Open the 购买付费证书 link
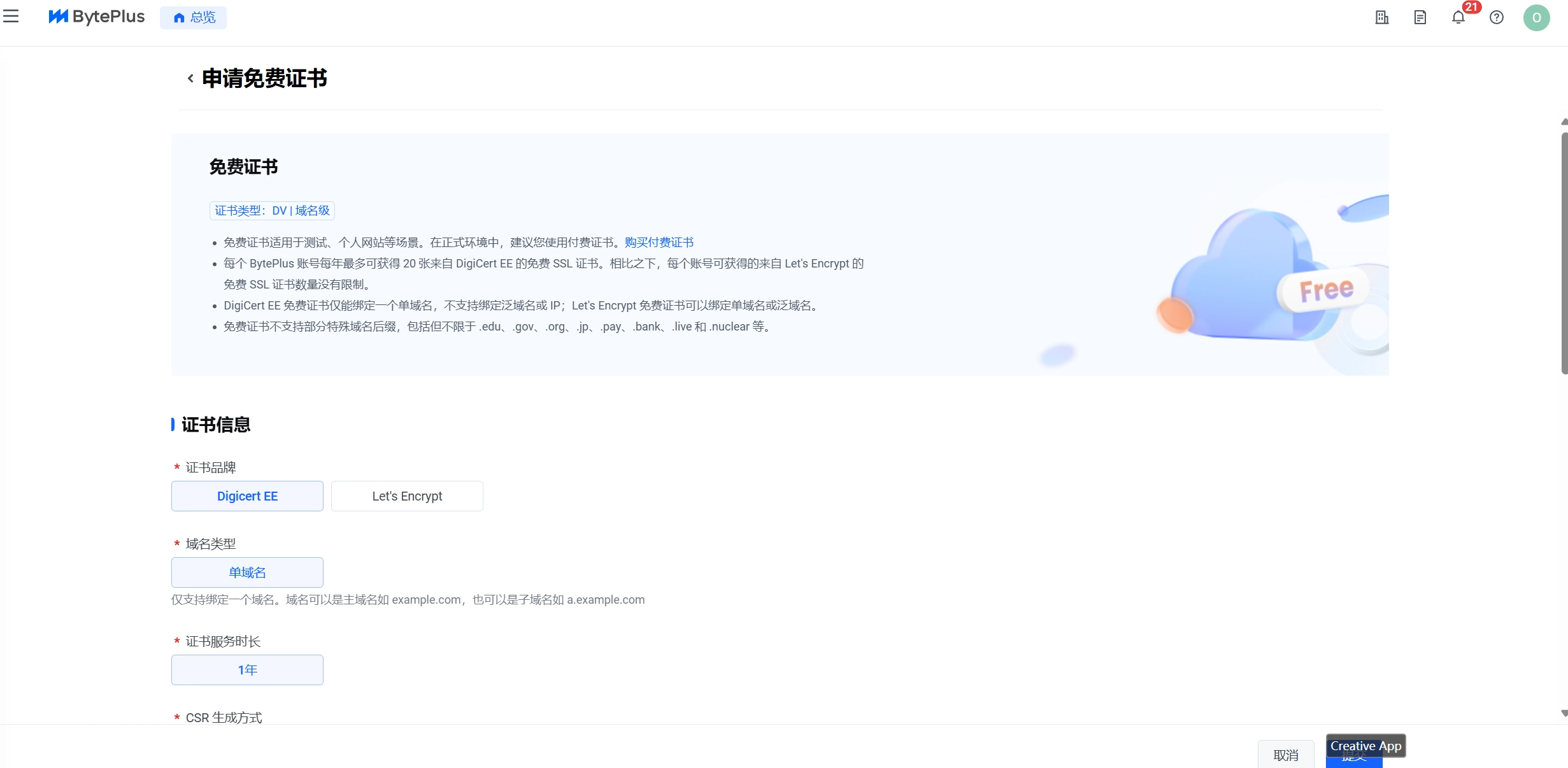1568x768 pixels. [659, 243]
